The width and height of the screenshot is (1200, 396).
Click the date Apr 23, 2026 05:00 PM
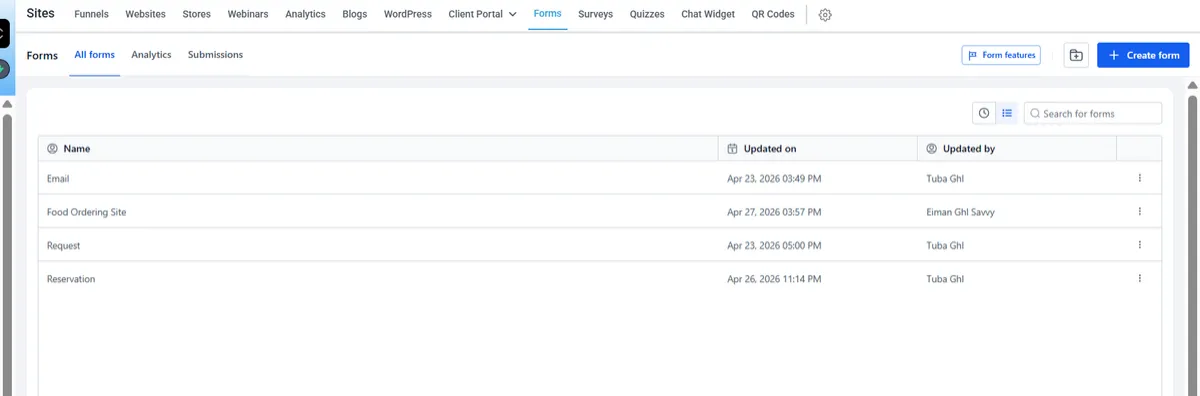click(774, 245)
